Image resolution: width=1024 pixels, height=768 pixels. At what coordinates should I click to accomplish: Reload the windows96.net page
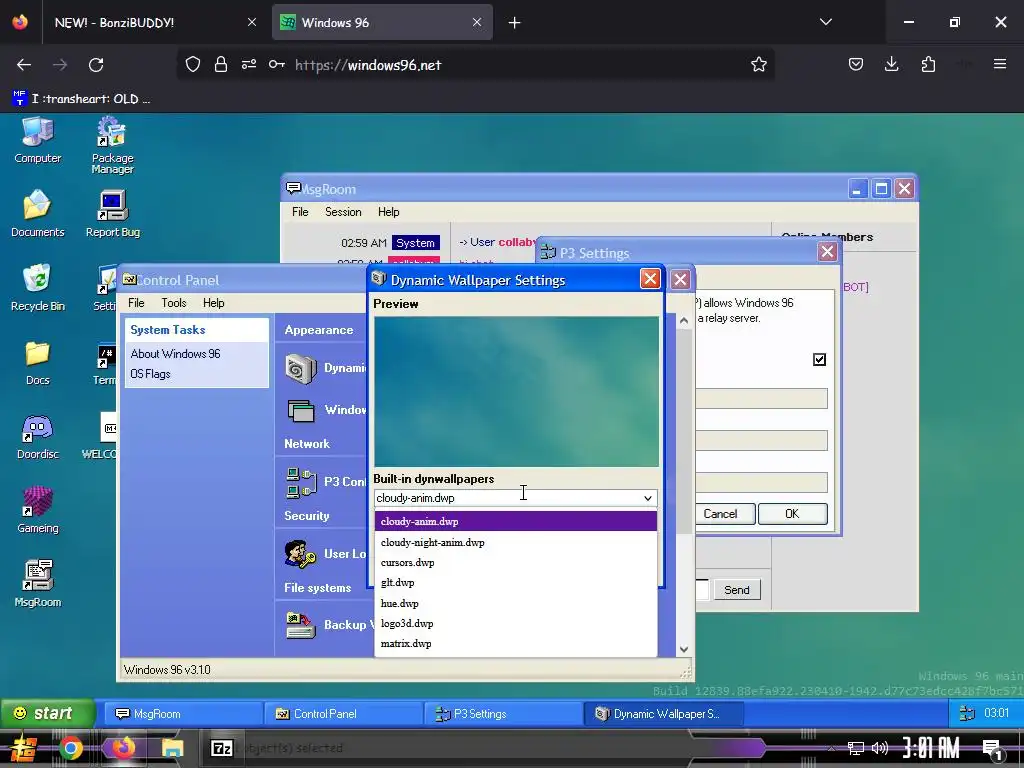tap(96, 65)
